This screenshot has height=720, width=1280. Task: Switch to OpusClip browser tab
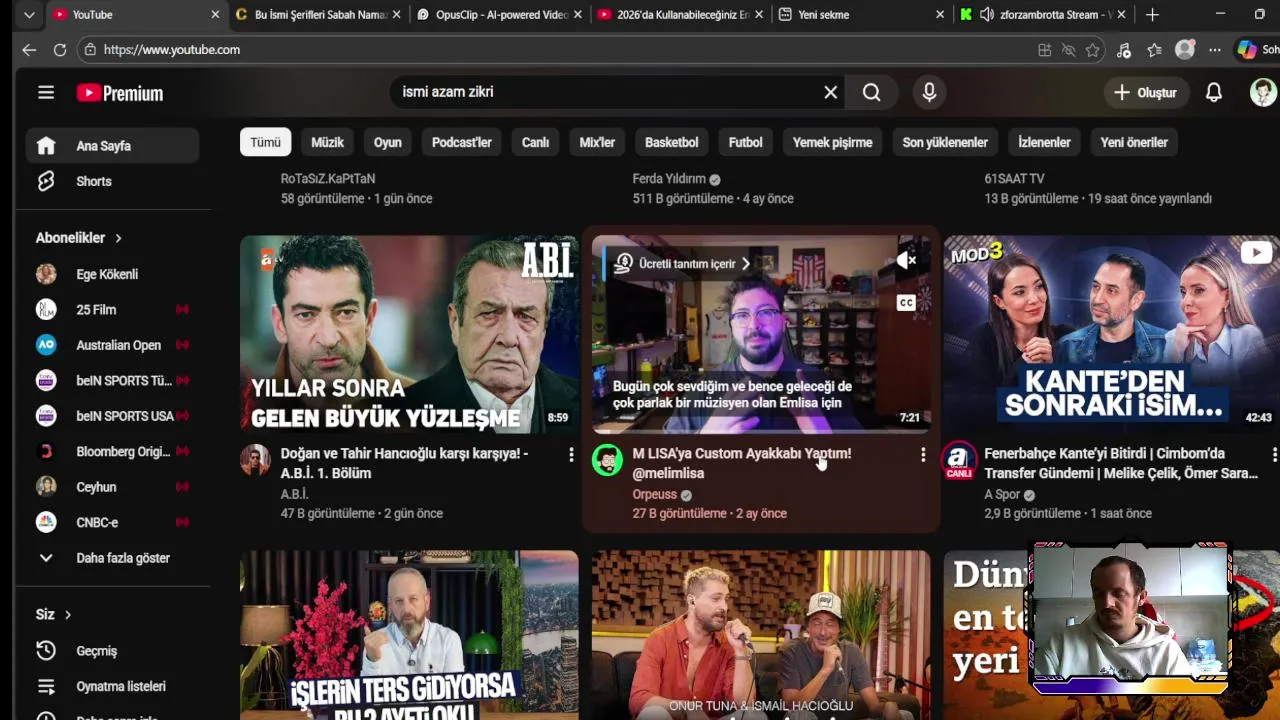497,15
